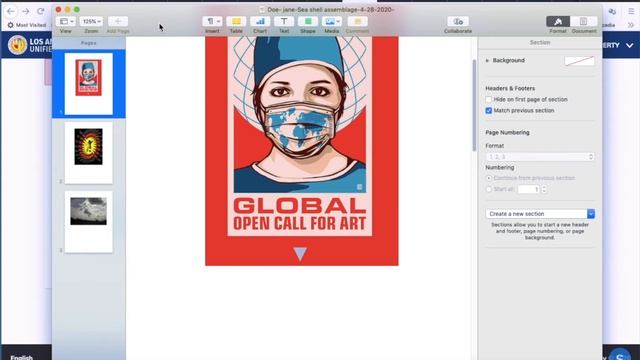Expand the chevron in the website header
Screen dimensions: 640x360
pyautogui.click(x=630, y=45)
